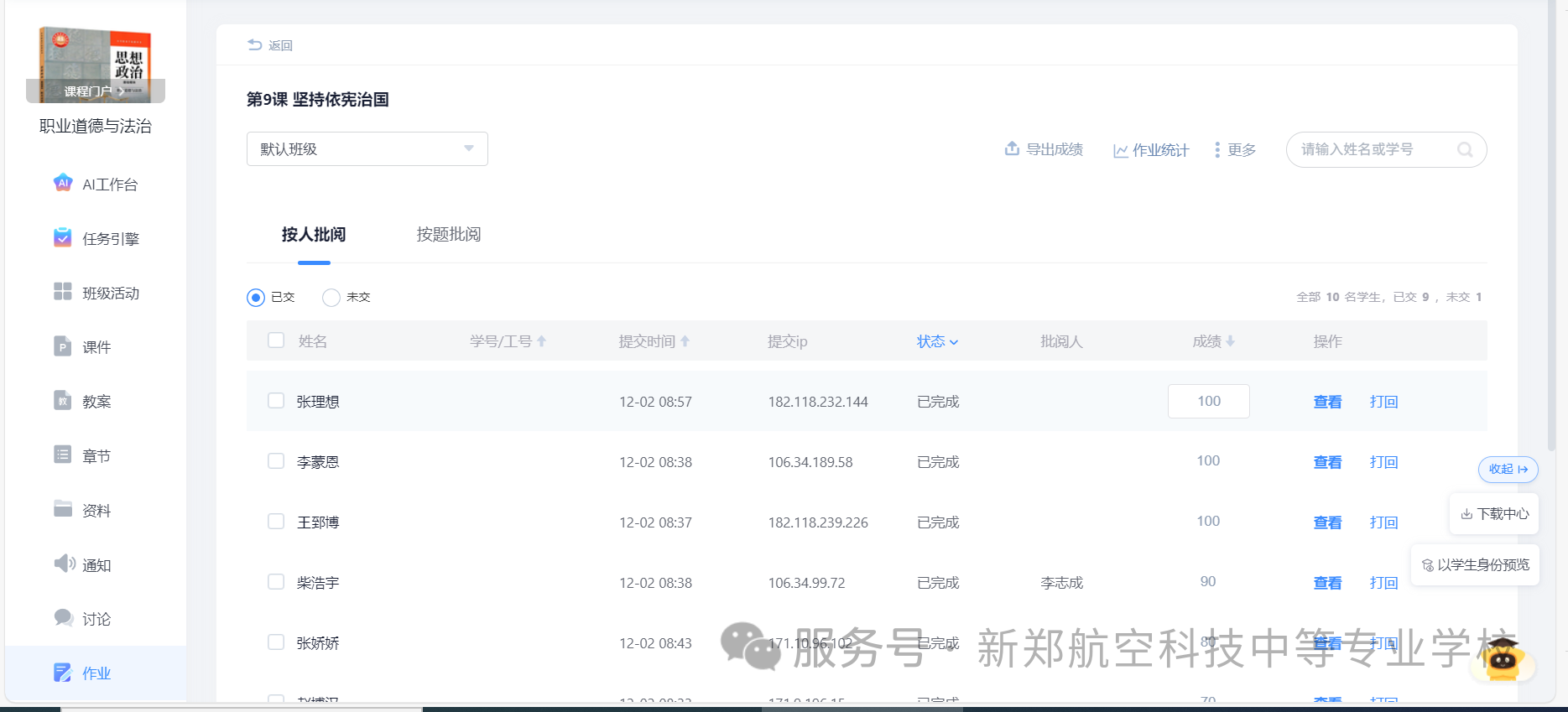Click the mascot assistant icon
This screenshot has height=712, width=1568.
1503,658
